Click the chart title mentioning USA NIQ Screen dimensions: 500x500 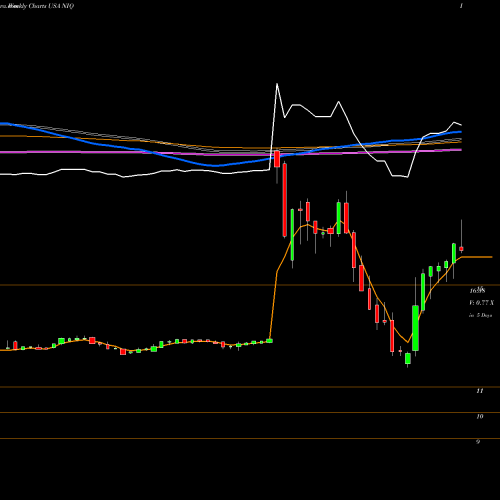(37, 6)
